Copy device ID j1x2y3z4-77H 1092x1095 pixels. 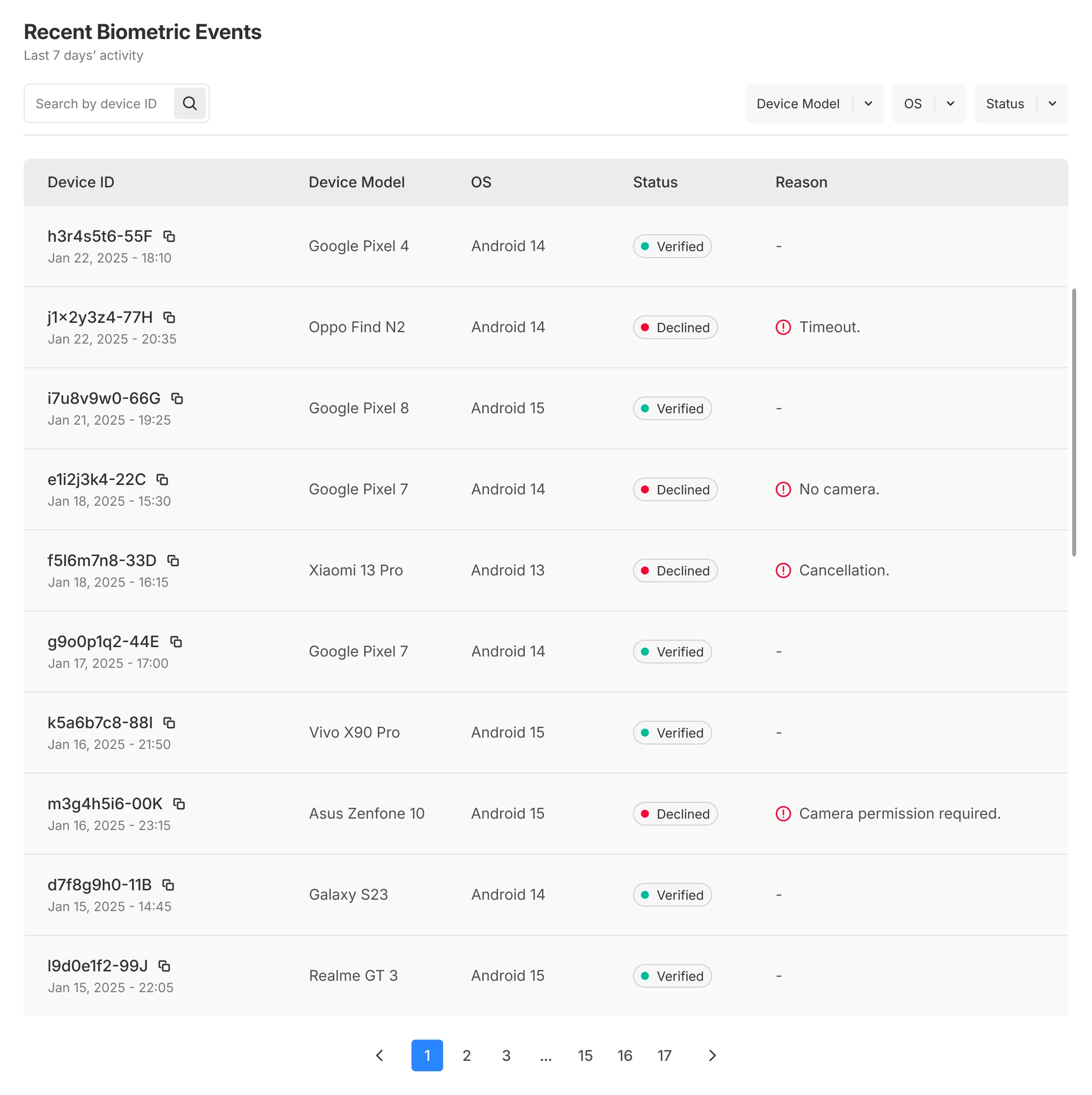(169, 317)
